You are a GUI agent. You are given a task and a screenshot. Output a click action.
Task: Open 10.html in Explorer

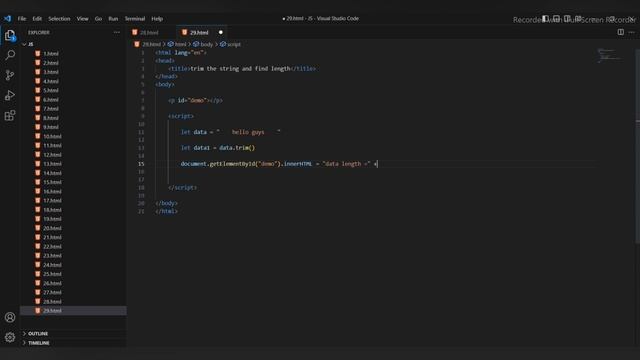point(52,136)
